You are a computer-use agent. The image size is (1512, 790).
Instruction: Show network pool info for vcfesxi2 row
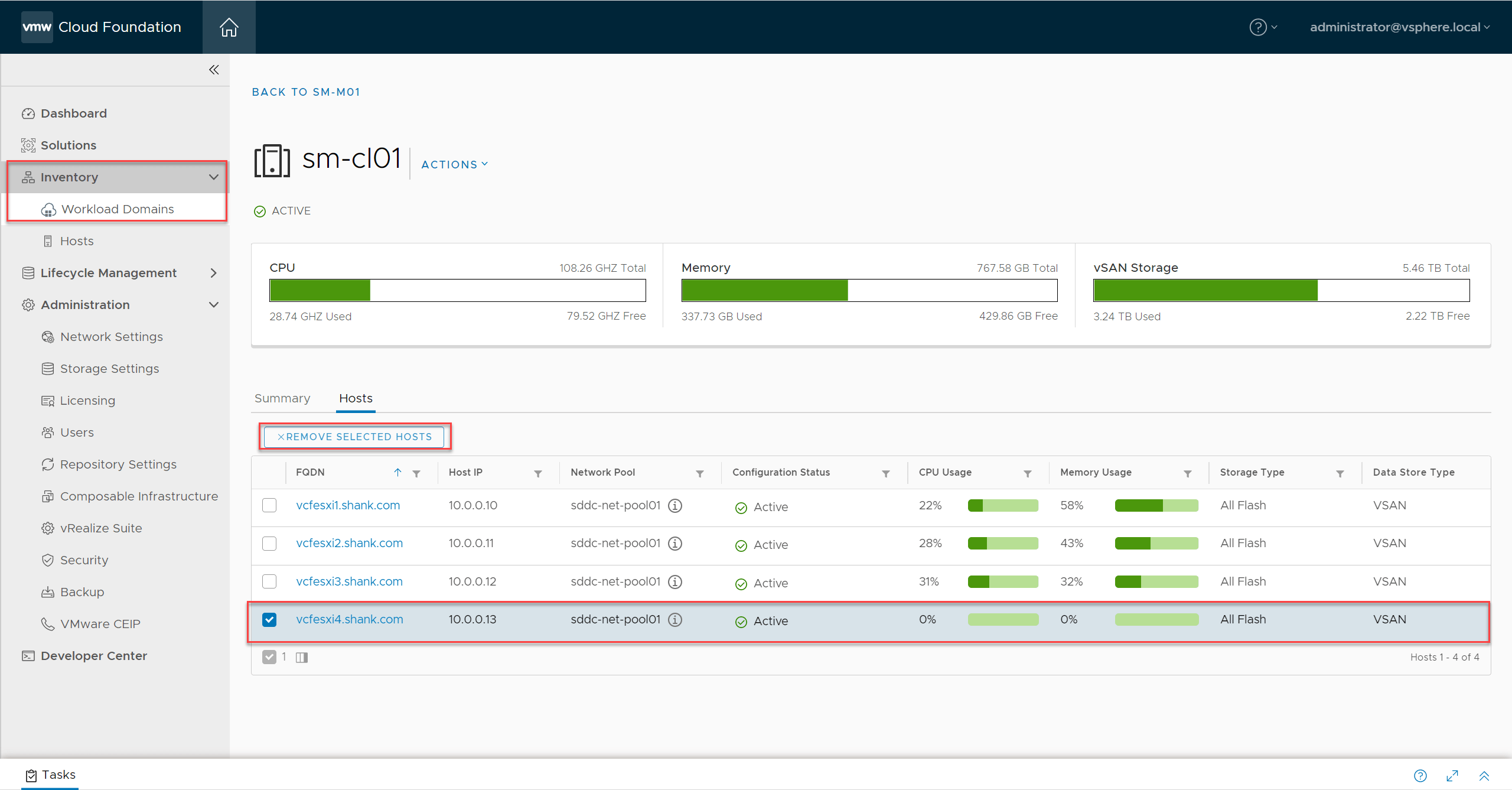click(x=675, y=544)
